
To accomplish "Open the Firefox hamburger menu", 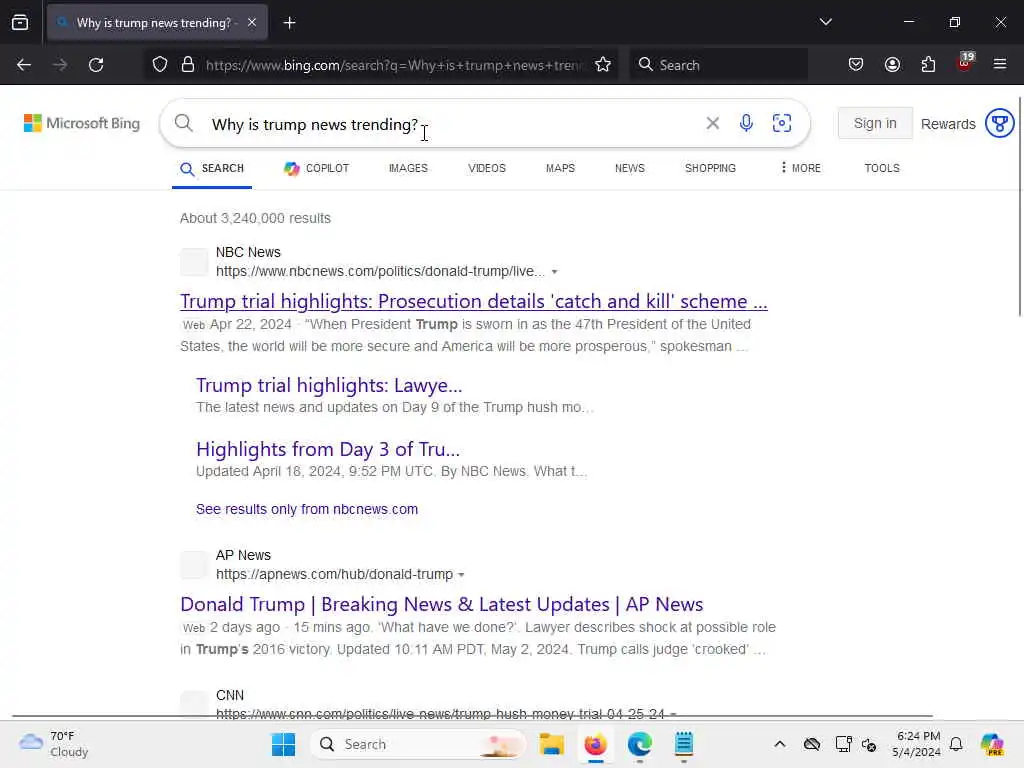I will [1000, 64].
